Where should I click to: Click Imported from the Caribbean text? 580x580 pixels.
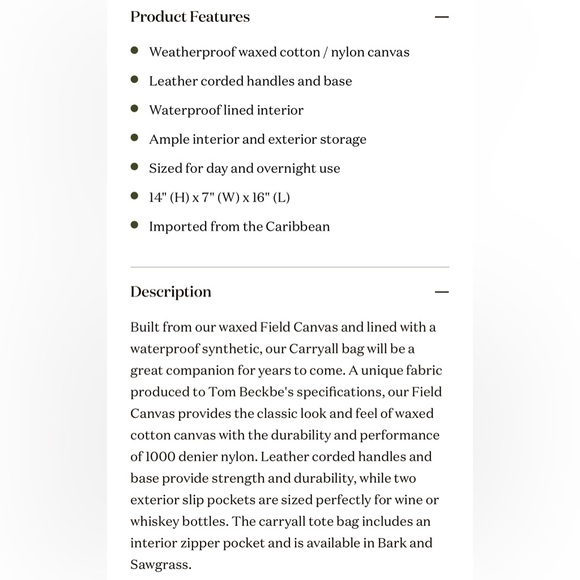click(x=239, y=226)
